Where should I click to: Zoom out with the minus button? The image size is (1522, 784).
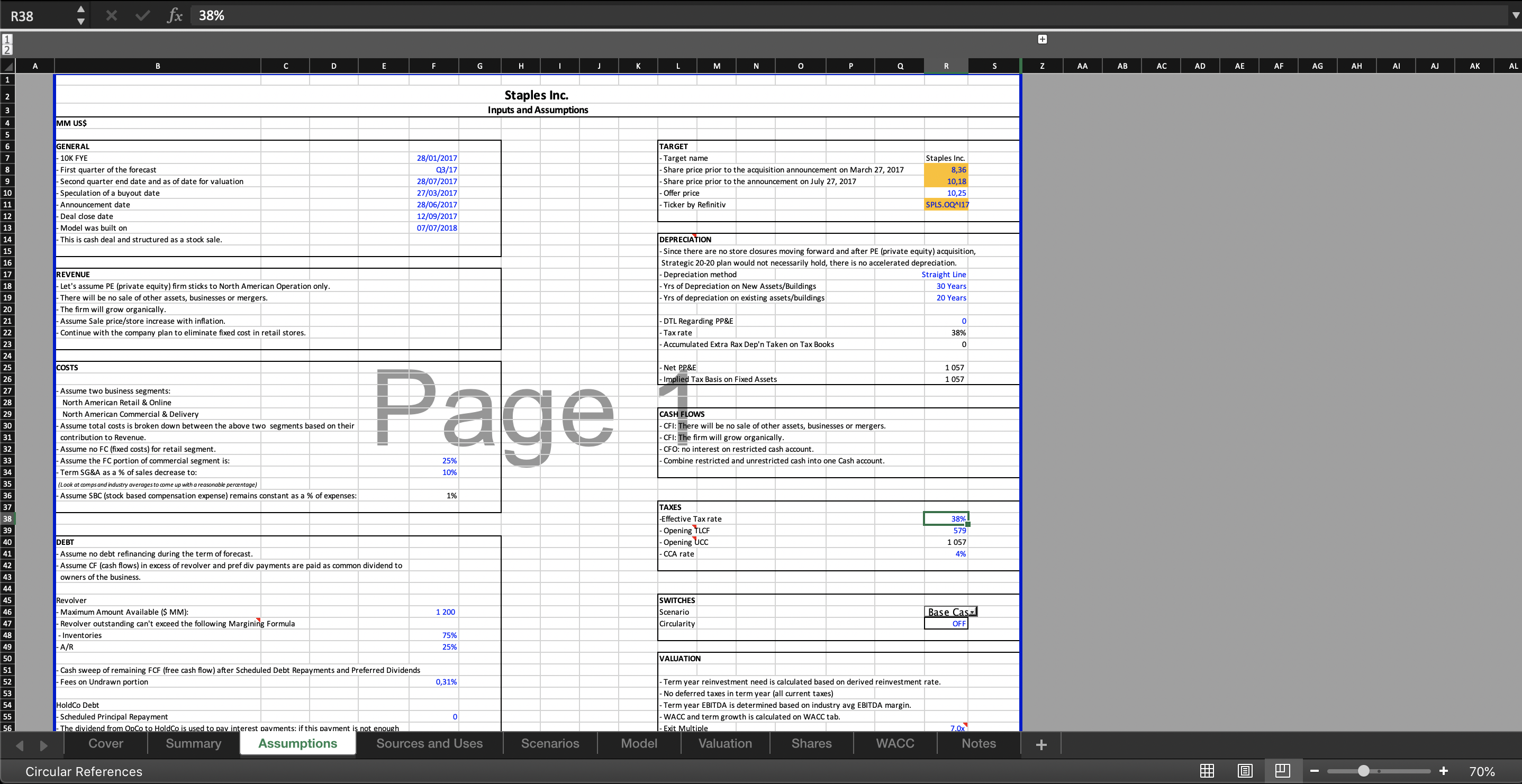tap(1314, 771)
